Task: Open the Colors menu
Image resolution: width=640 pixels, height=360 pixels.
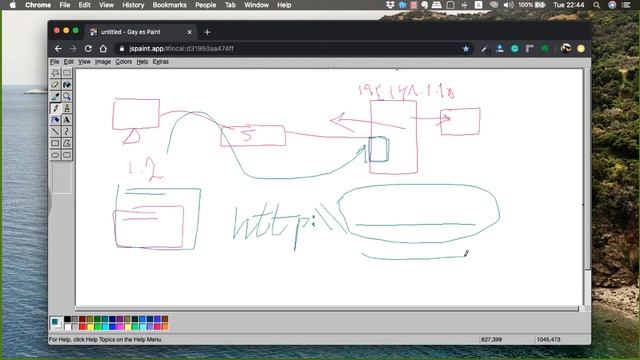Action: [123, 62]
